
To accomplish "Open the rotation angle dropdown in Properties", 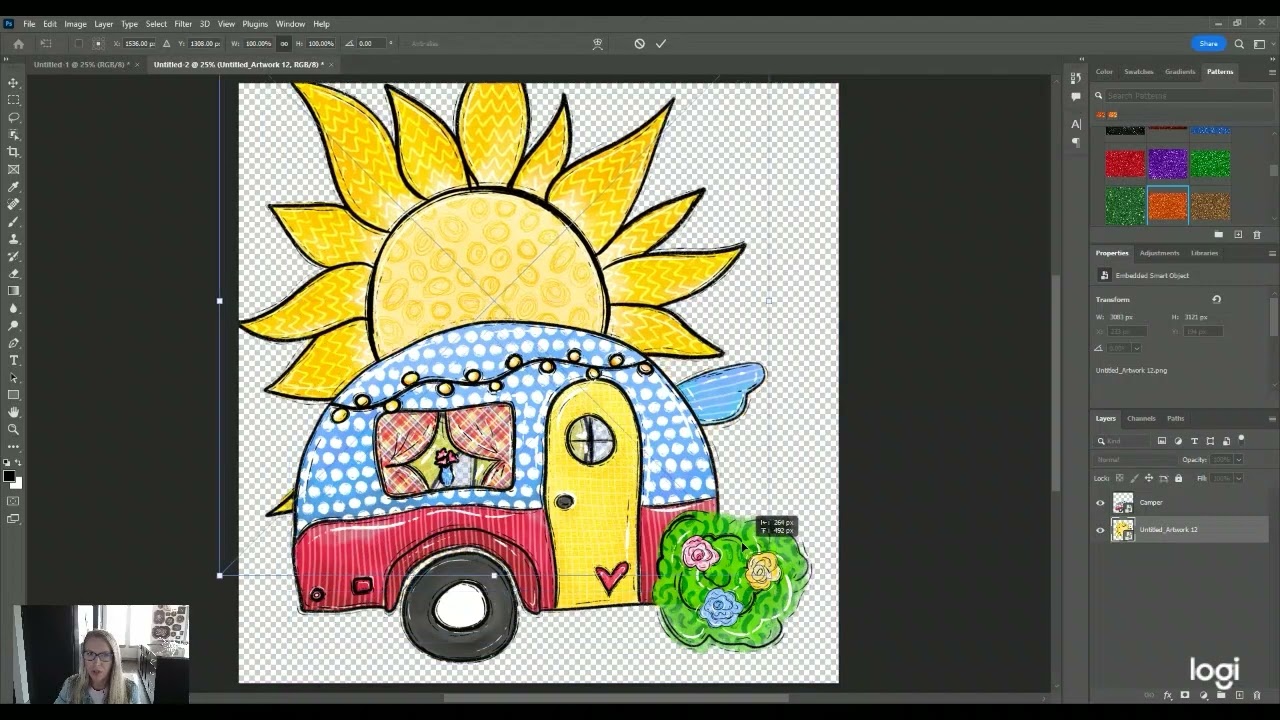I will 1136,348.
